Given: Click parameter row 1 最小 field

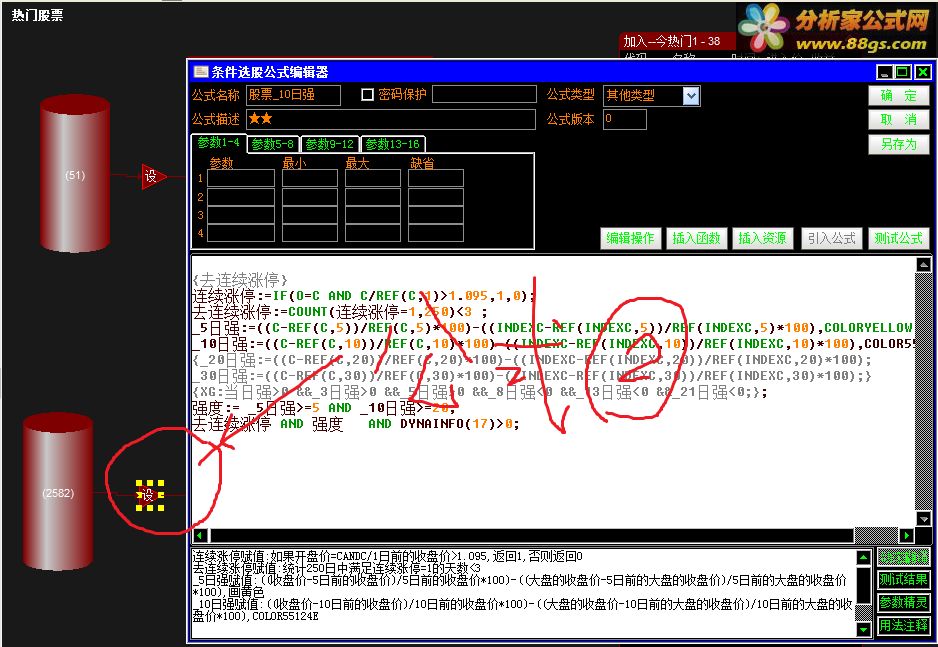Looking at the screenshot, I should coord(310,178).
